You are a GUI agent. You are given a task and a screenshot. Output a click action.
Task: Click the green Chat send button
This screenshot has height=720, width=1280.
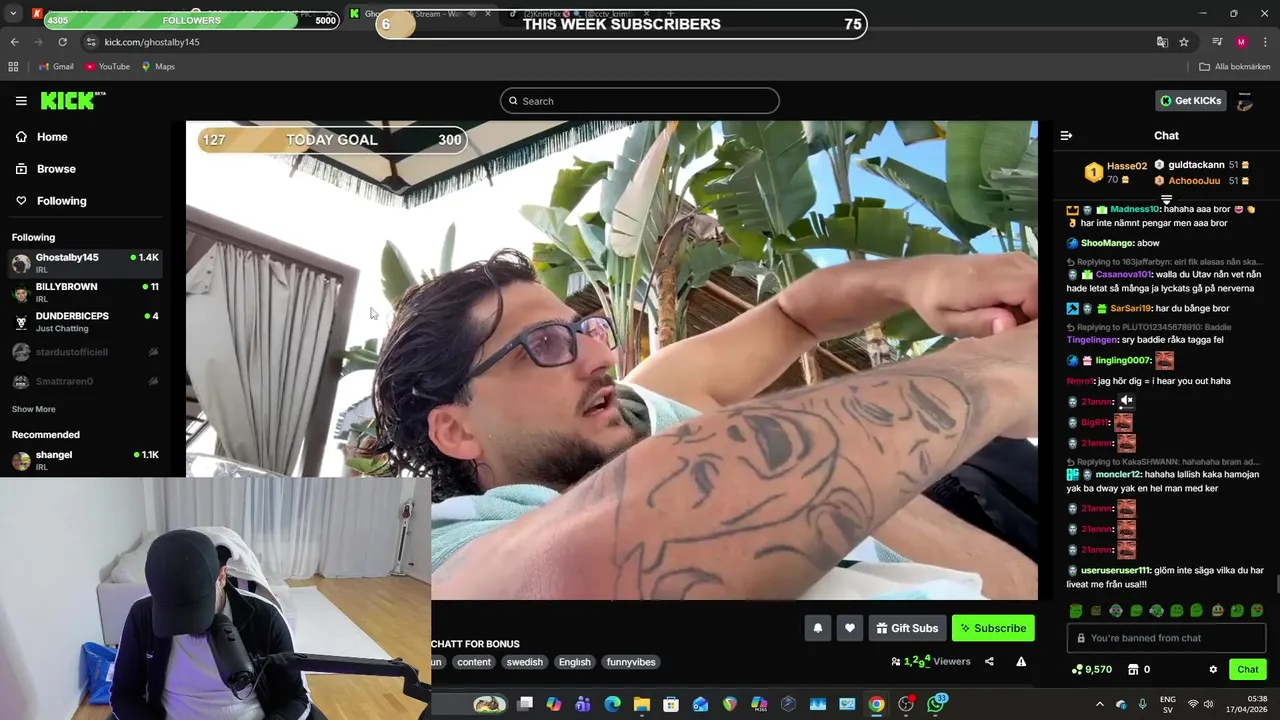(1248, 669)
